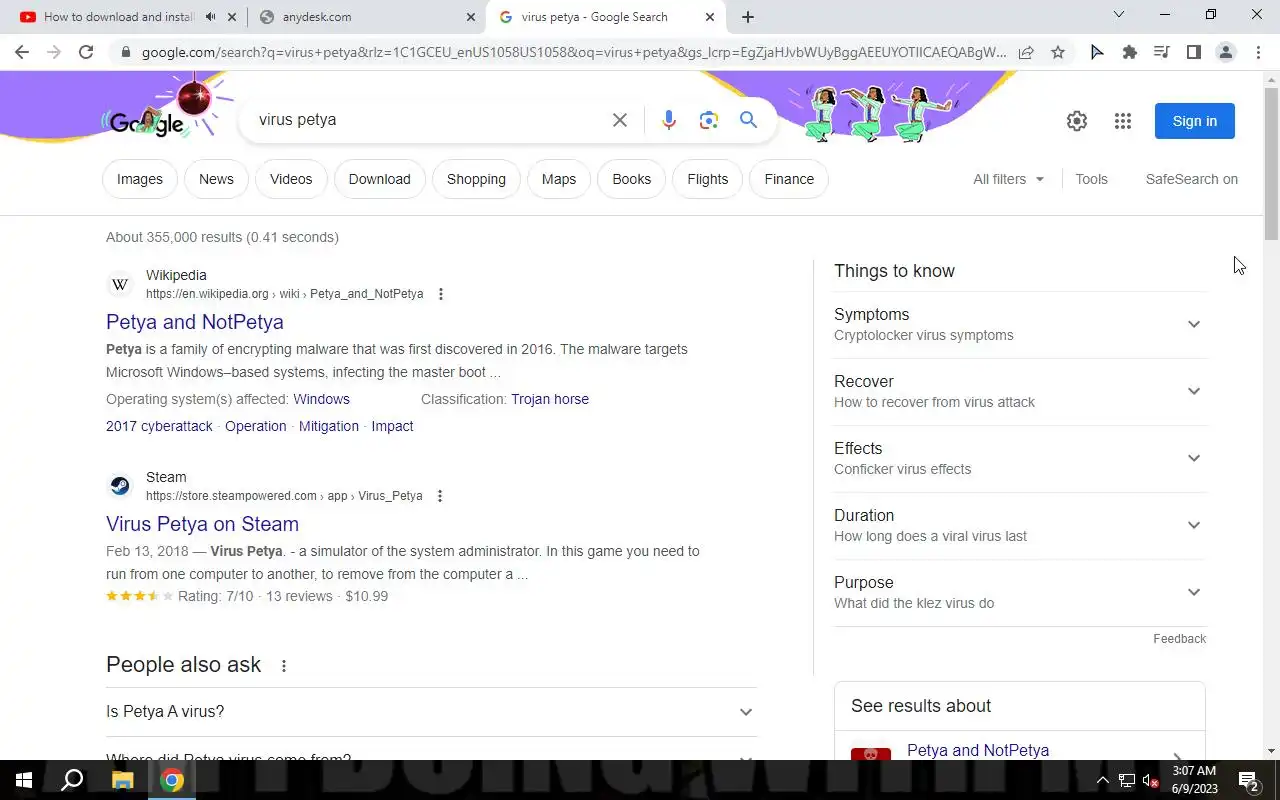Search by image with Lens icon
1280x800 pixels.
(x=709, y=120)
